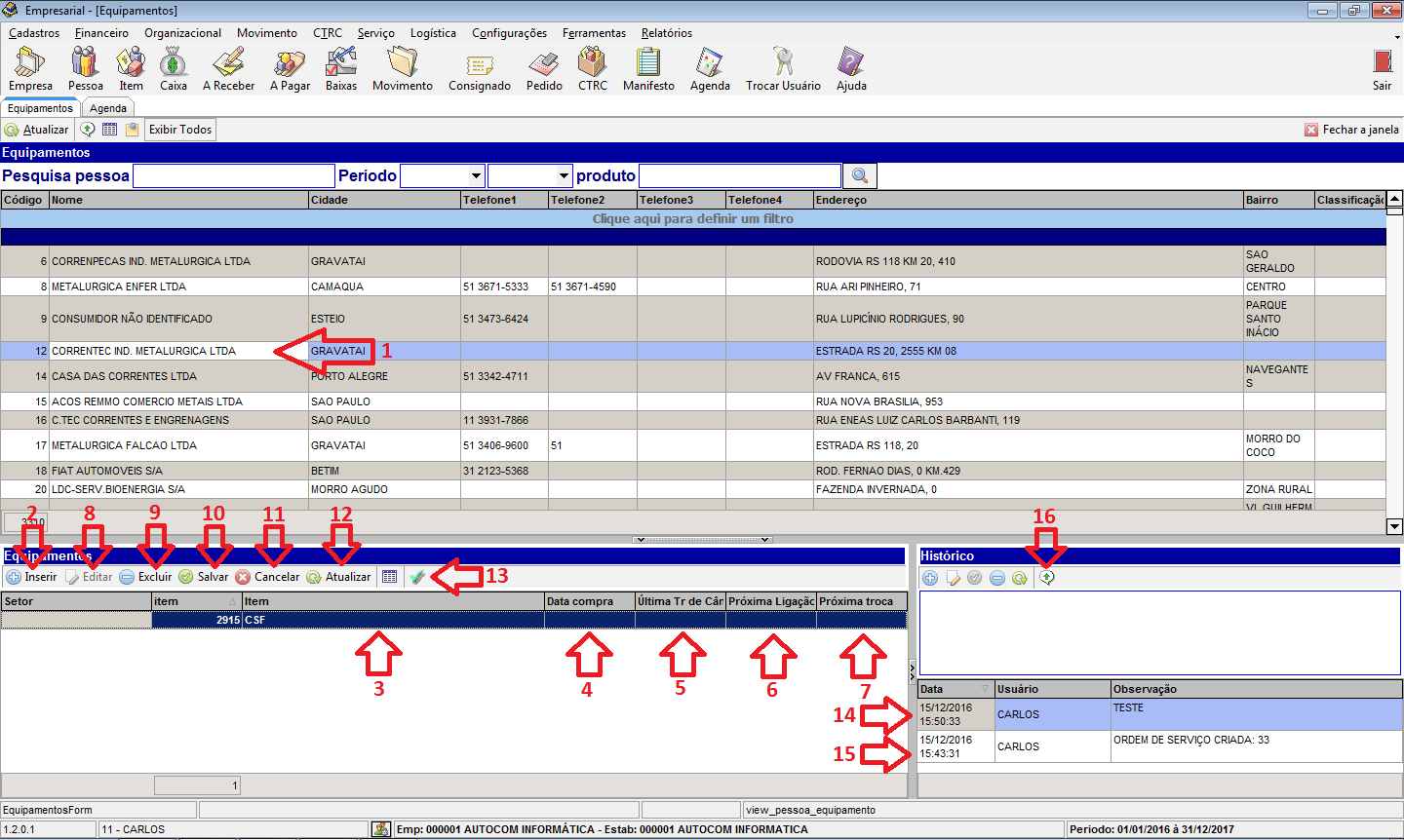Viewport: 1404px width, 840px height.
Task: Expand the first Período dropdown
Action: click(x=476, y=175)
